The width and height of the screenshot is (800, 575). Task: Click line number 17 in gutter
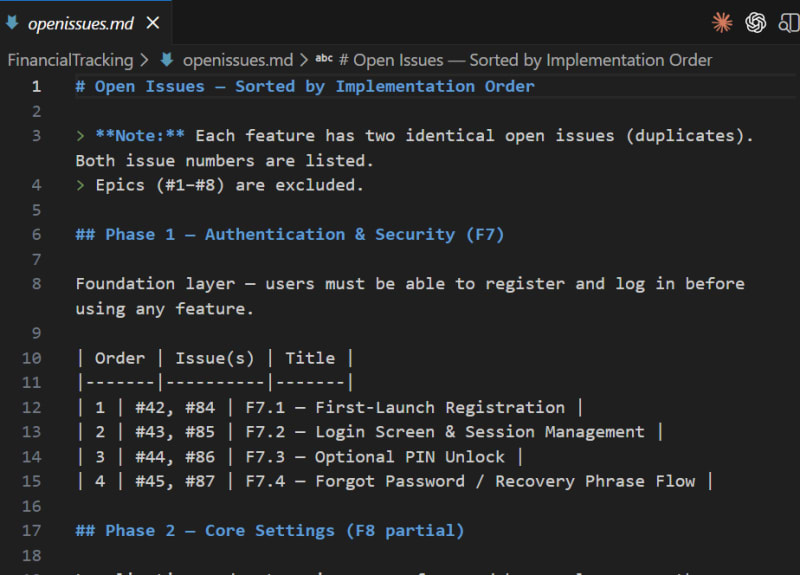click(32, 530)
